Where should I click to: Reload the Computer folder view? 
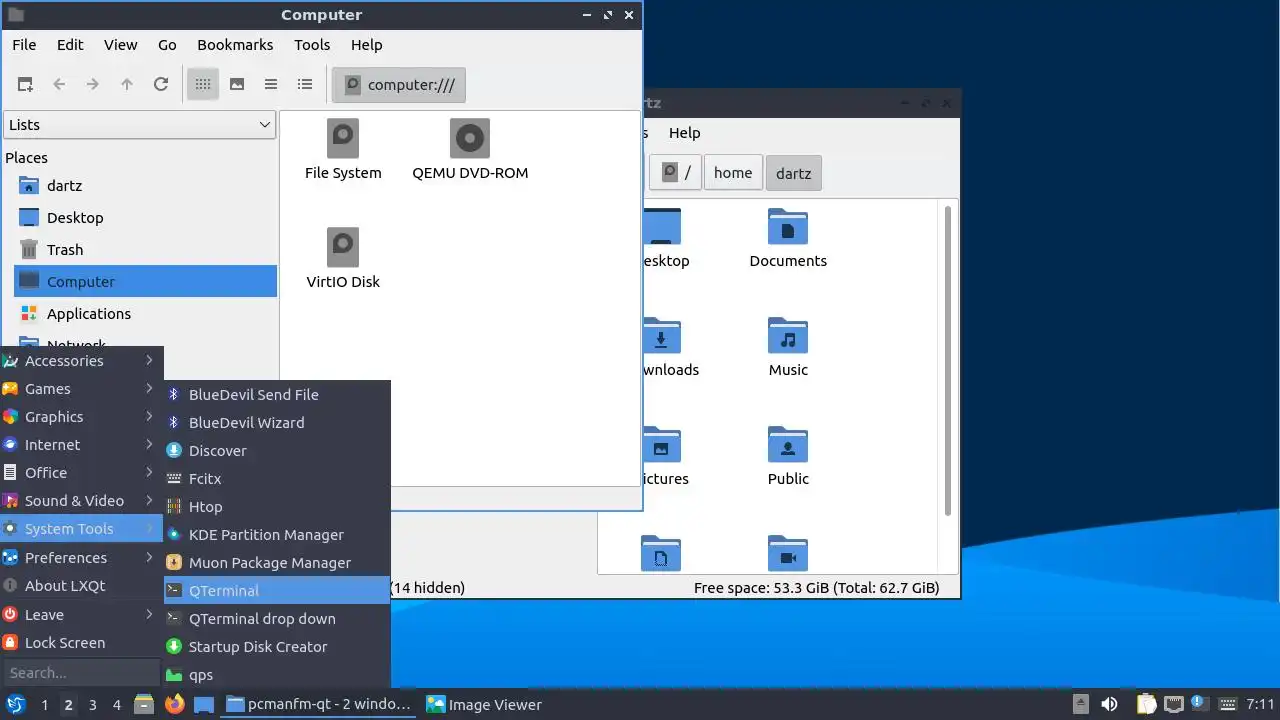[x=161, y=85]
